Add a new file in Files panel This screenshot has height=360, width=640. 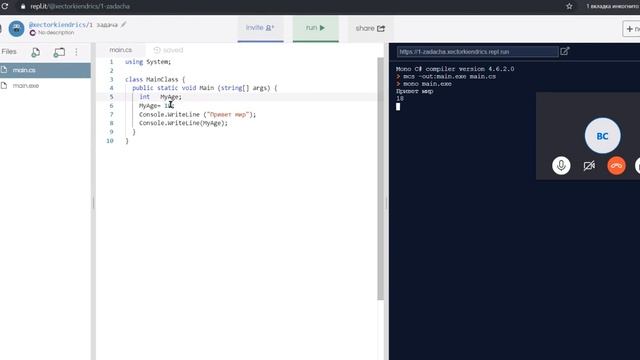36,52
